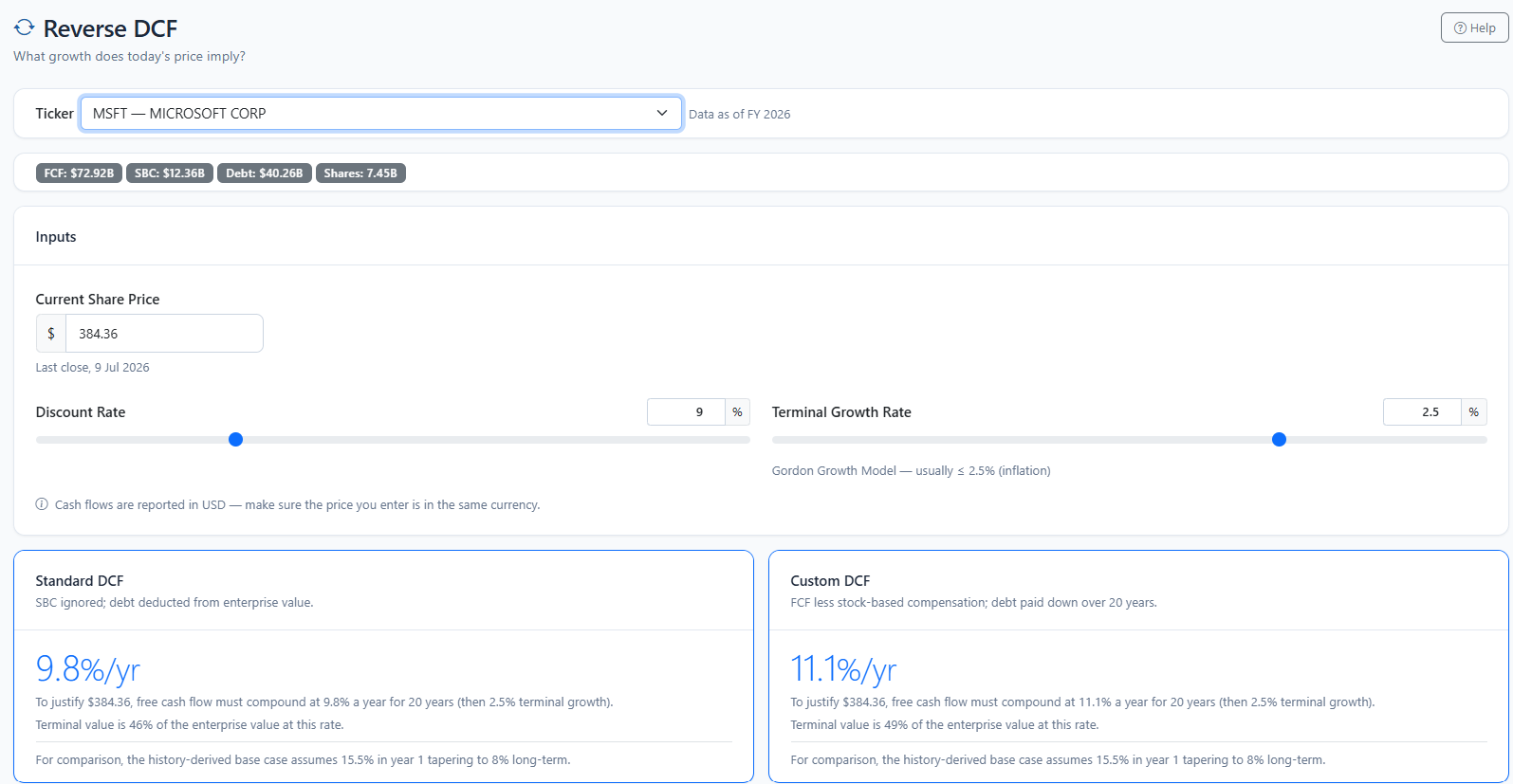Image resolution: width=1513 pixels, height=784 pixels.
Task: Click the Discount Rate percentage input
Action: pos(686,412)
